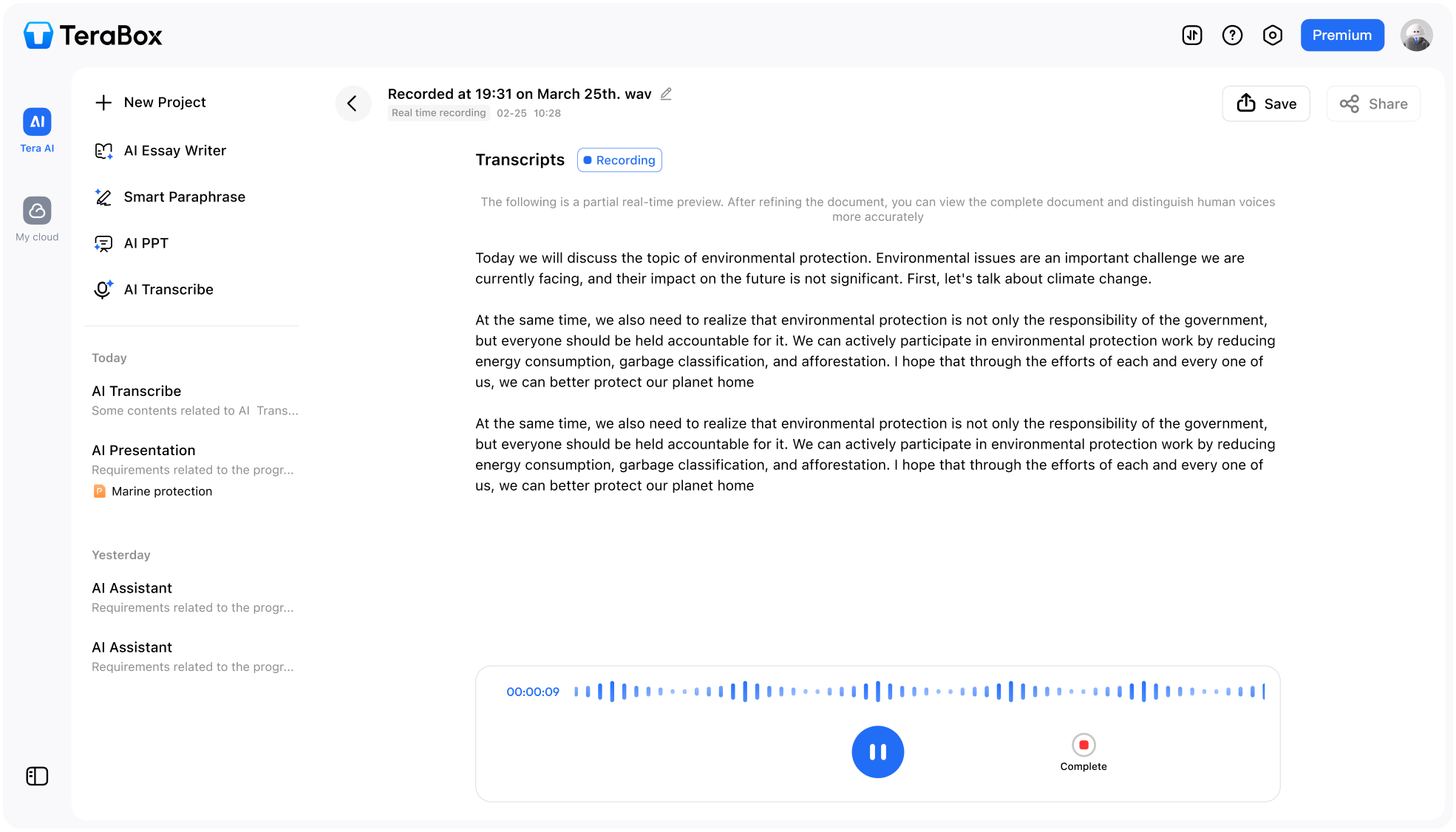Image resolution: width=1456 pixels, height=832 pixels.
Task: Click the rename pencil next to the recording title
Action: click(x=665, y=94)
